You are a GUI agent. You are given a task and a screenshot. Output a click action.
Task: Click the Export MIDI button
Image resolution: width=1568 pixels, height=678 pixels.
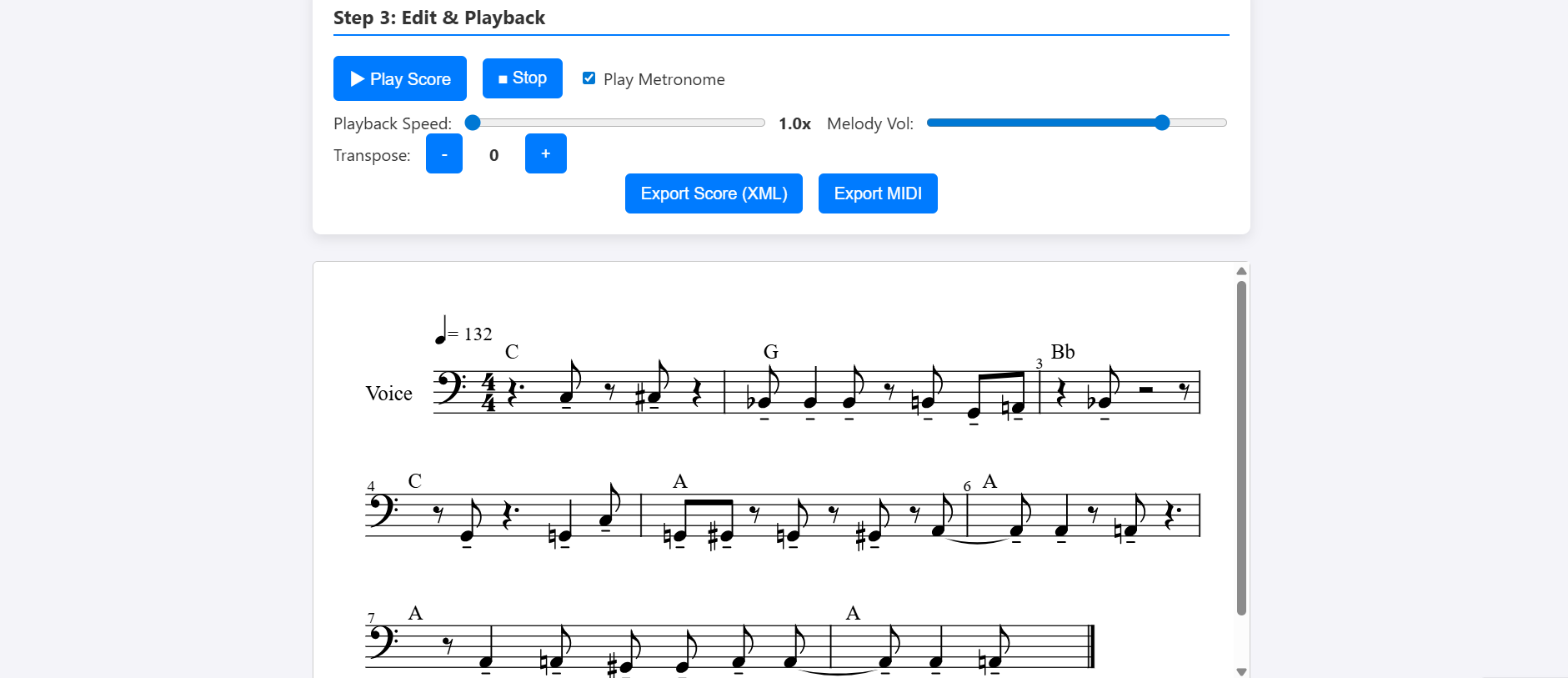coord(877,193)
